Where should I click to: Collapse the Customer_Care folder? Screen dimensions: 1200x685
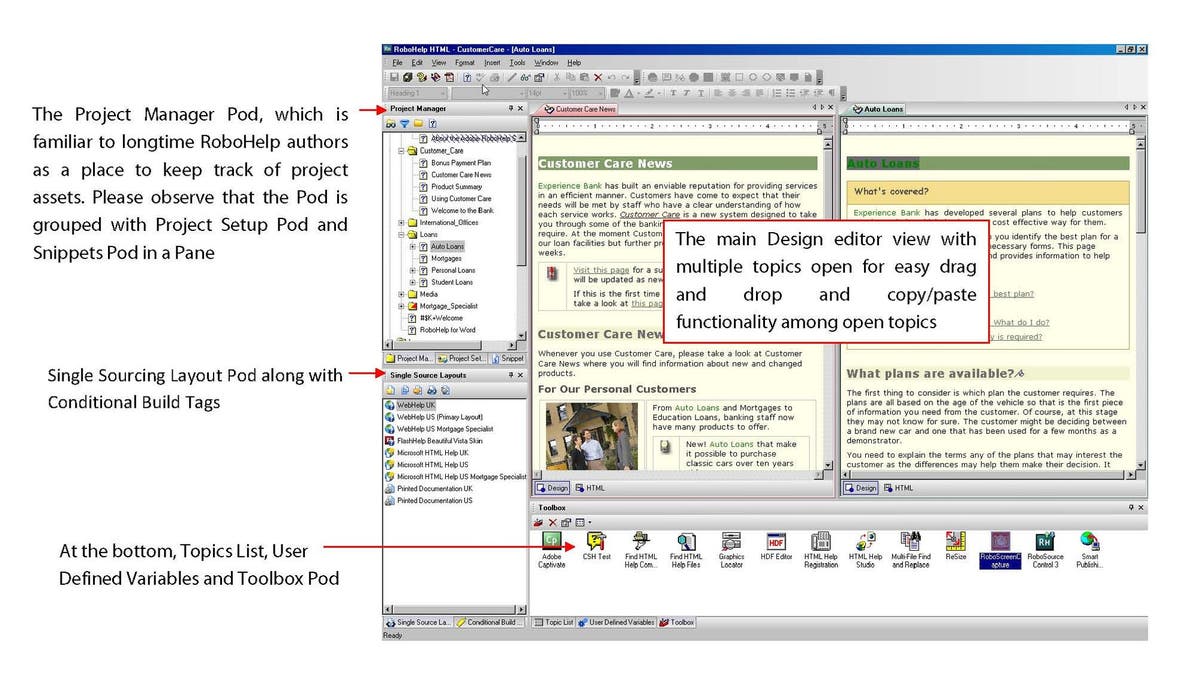399,151
